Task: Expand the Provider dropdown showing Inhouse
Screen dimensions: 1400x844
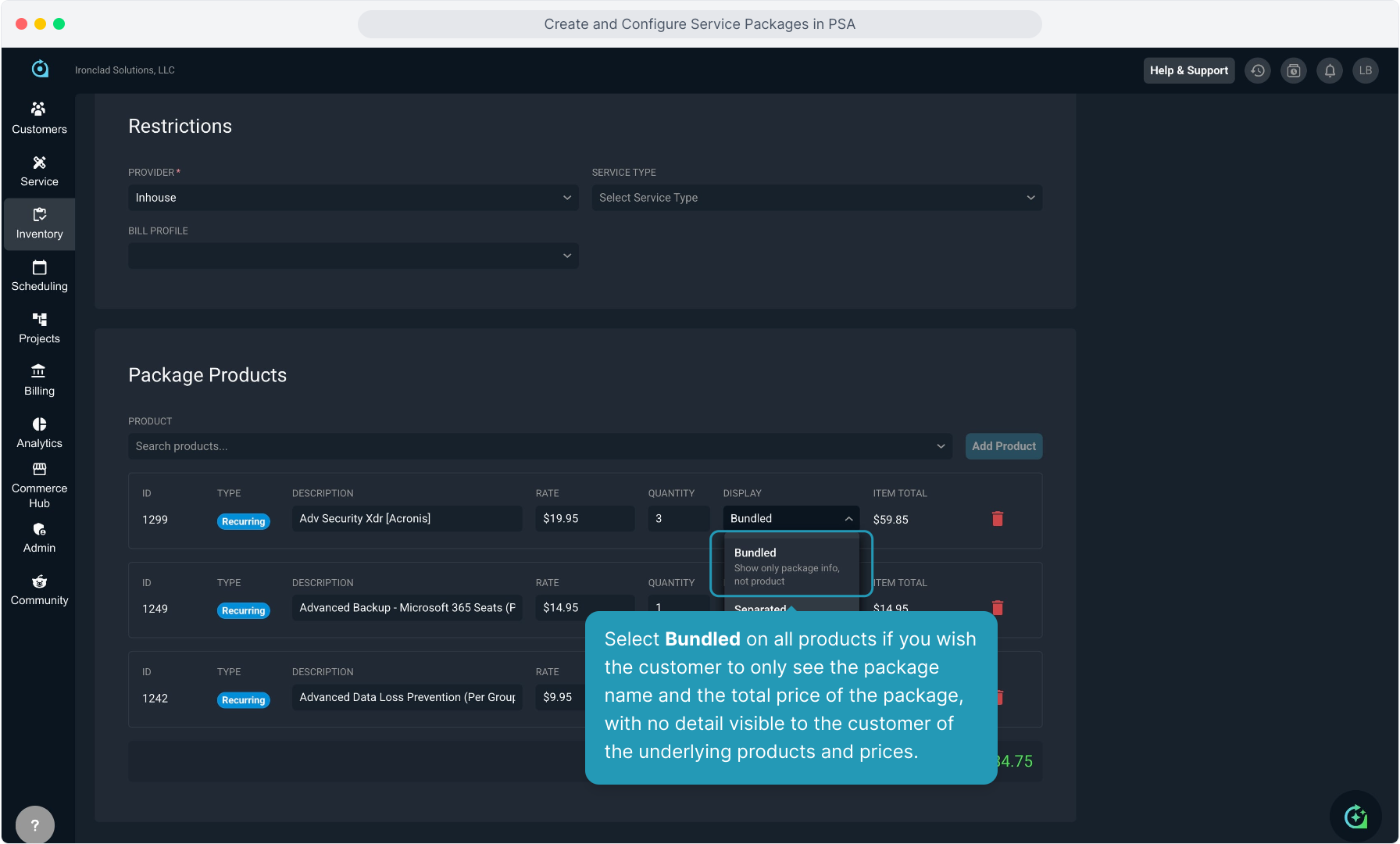Action: click(x=353, y=198)
